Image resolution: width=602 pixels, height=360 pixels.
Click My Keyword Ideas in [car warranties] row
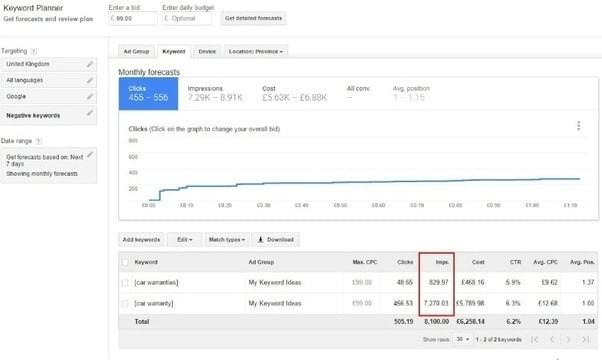[275, 282]
